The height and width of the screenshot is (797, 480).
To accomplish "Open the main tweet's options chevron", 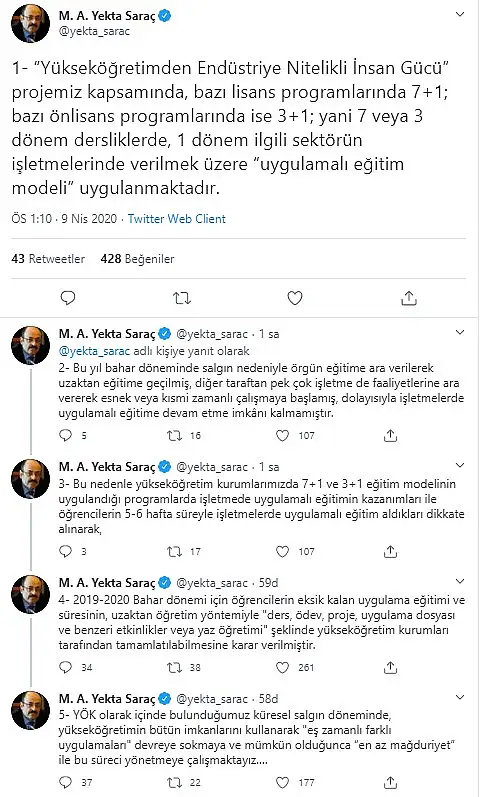I will tap(460, 14).
